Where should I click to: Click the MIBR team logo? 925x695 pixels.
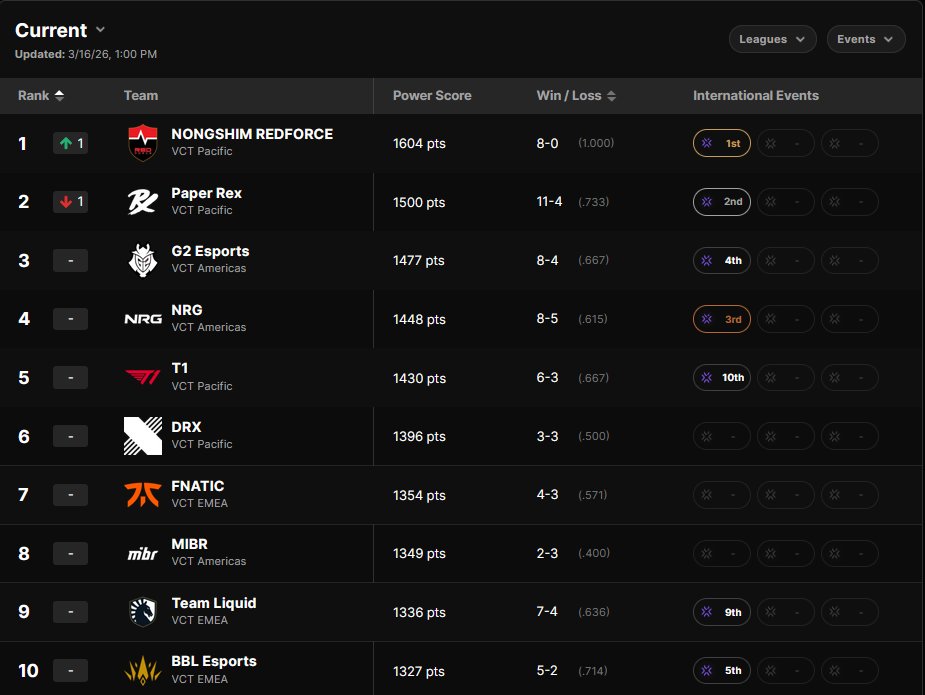[x=143, y=553]
